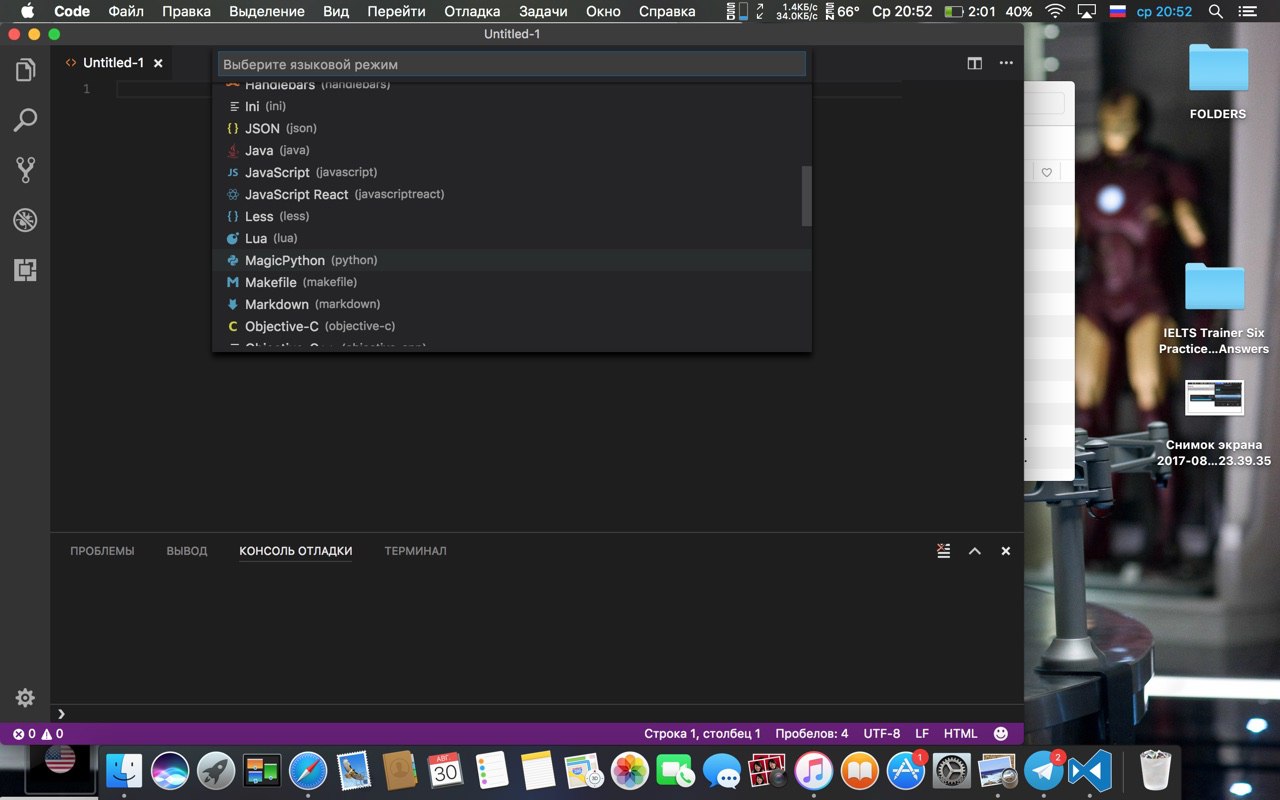Screen dimensions: 1280x800
Task: Open the Правка menu
Action: (x=186, y=12)
